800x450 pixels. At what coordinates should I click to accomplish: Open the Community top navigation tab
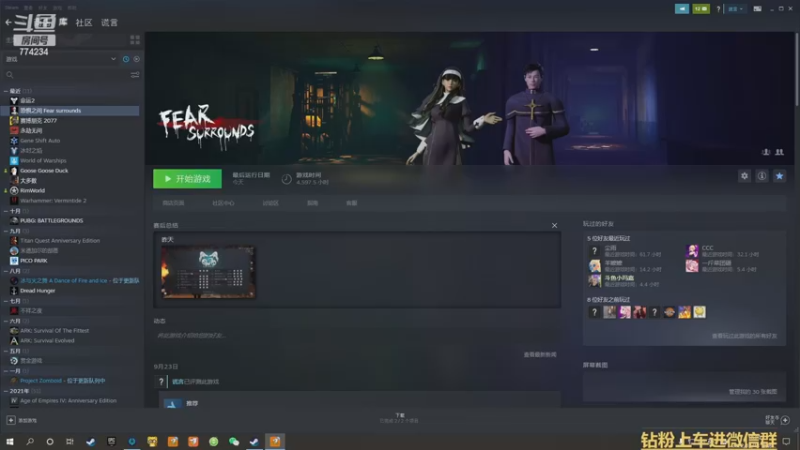[x=84, y=22]
